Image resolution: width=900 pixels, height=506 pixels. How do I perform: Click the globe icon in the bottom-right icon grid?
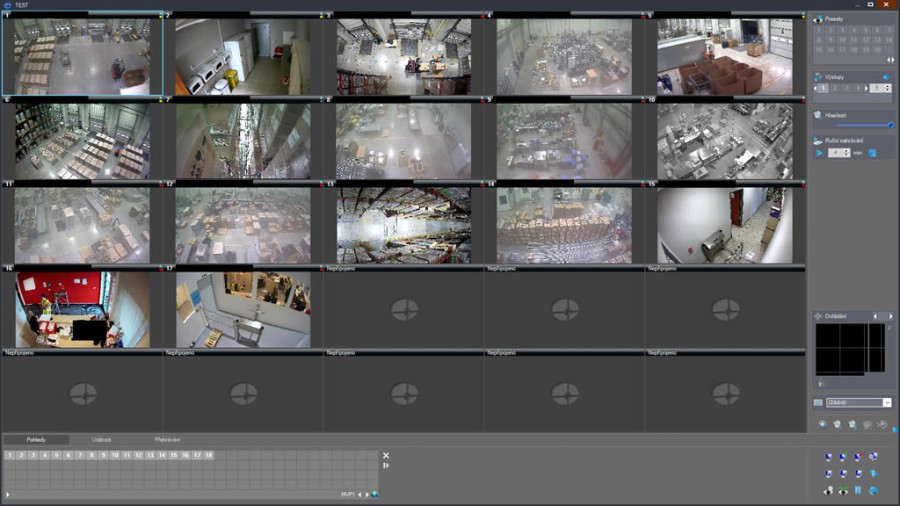[x=872, y=490]
